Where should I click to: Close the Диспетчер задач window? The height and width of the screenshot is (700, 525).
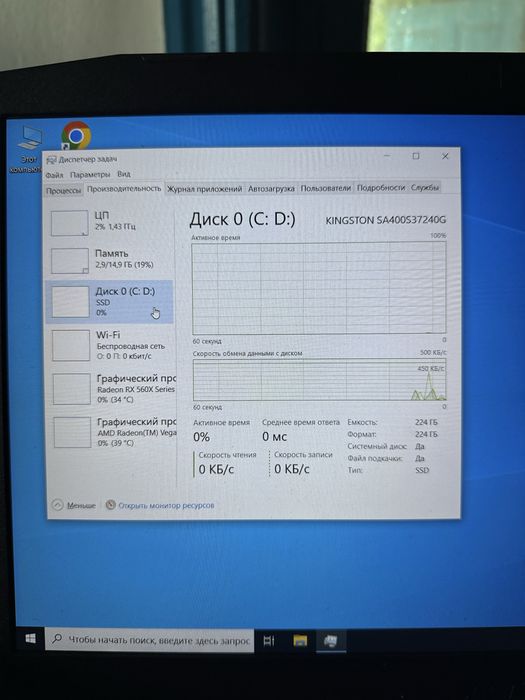pos(445,156)
